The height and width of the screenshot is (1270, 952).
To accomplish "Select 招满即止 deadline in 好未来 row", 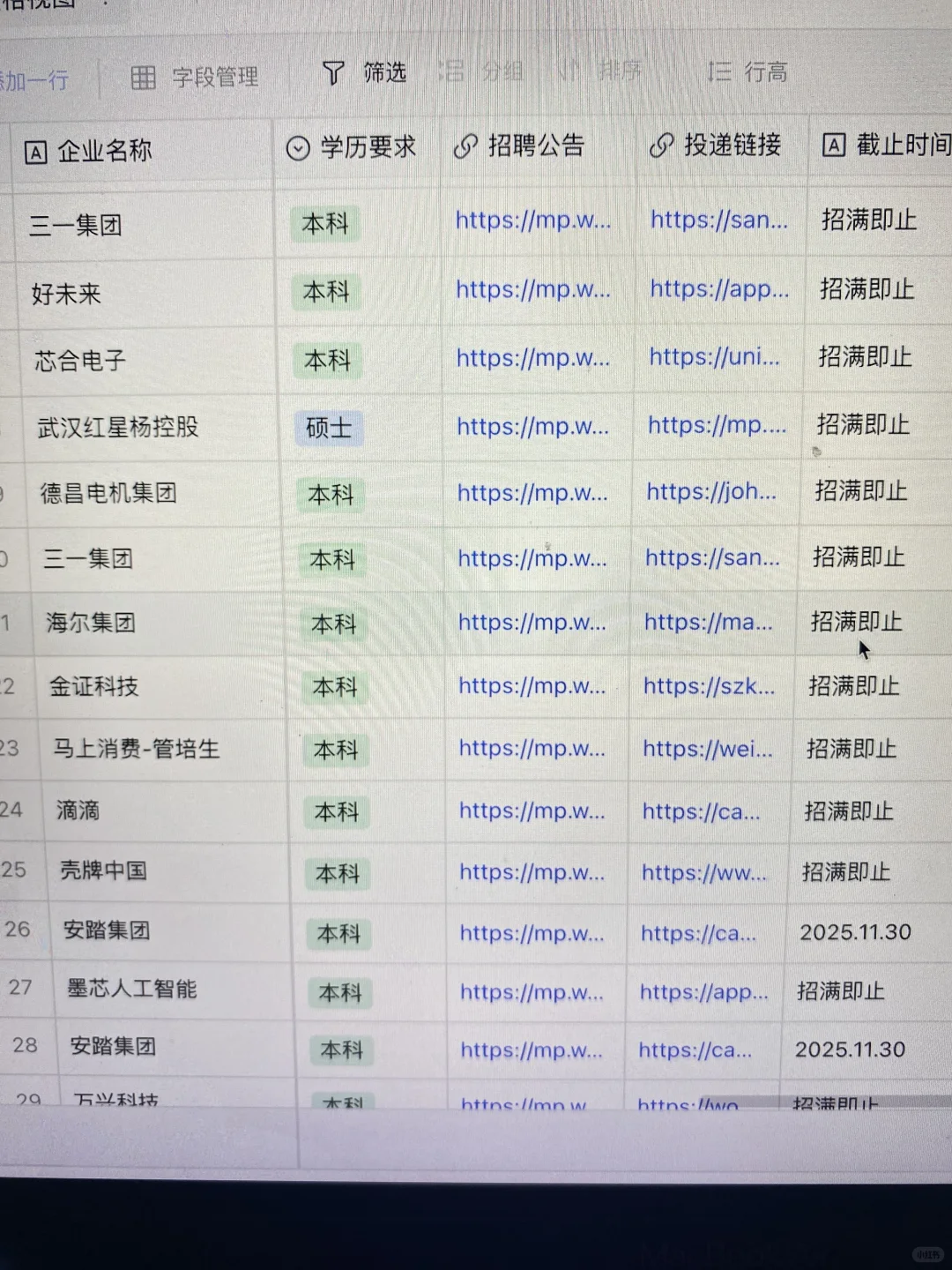I will pyautogui.click(x=867, y=289).
